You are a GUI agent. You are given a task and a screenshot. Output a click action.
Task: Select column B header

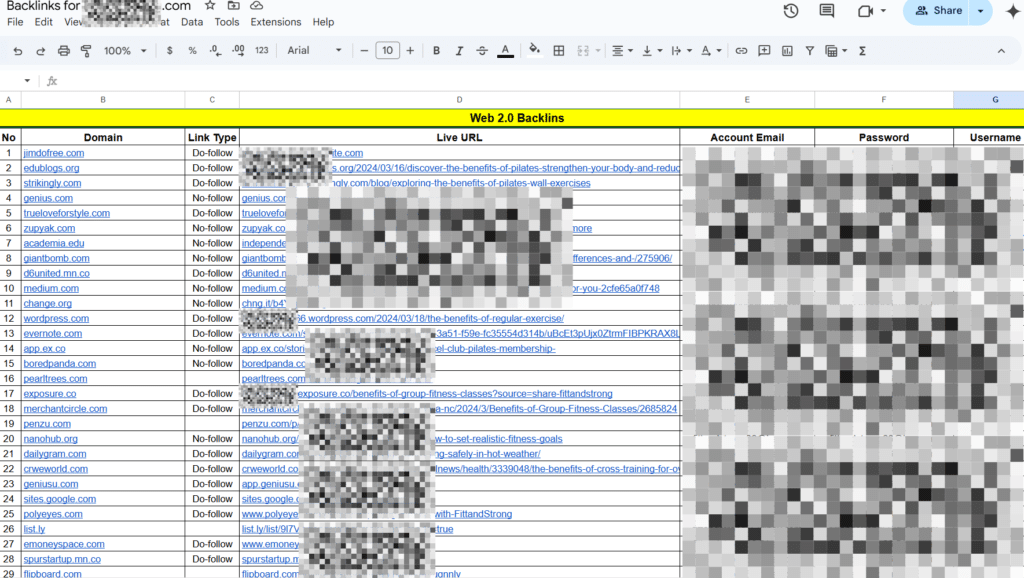103,100
